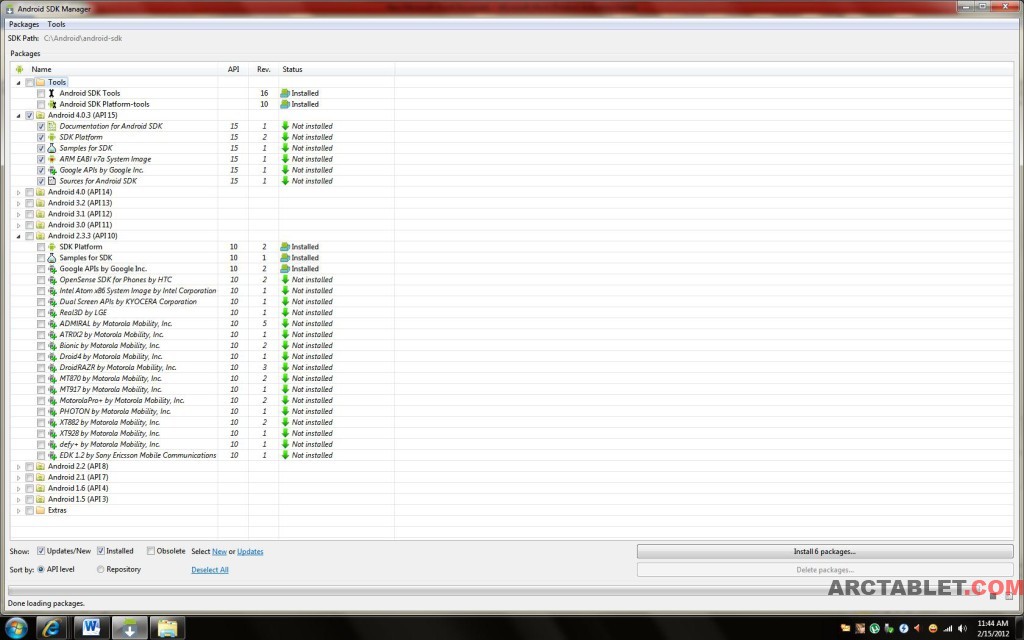Collapse the Android 2.3.3 (API 10) group
This screenshot has width=1024, height=640.
click(x=18, y=236)
